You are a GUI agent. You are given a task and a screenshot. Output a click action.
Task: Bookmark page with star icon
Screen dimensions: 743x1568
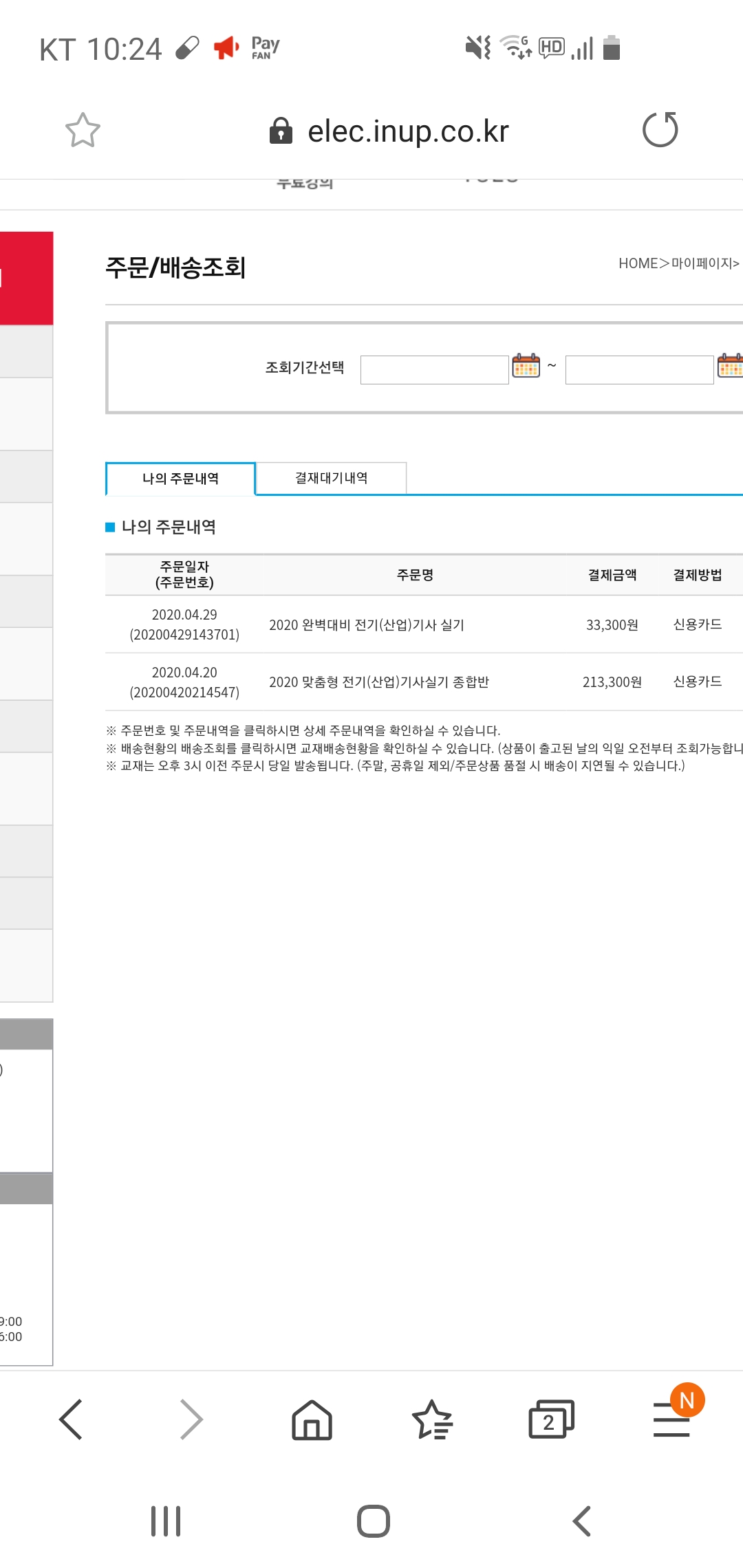pos(83,130)
